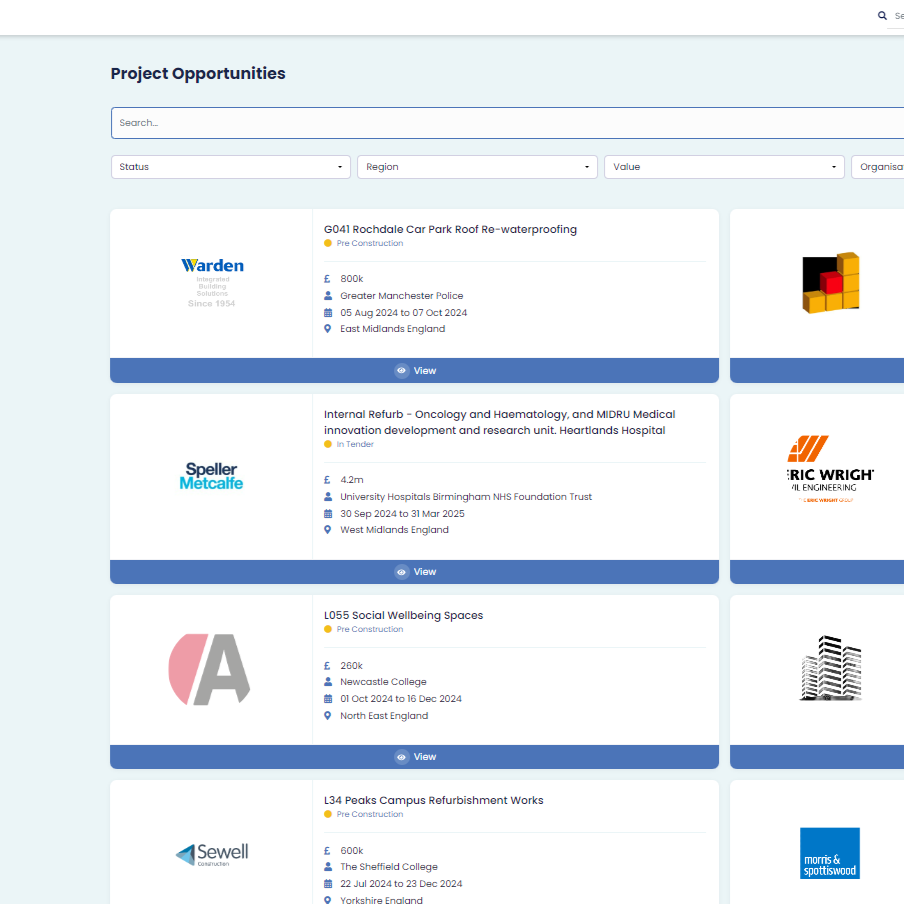Click the pound icon beside 260k

(x=327, y=665)
